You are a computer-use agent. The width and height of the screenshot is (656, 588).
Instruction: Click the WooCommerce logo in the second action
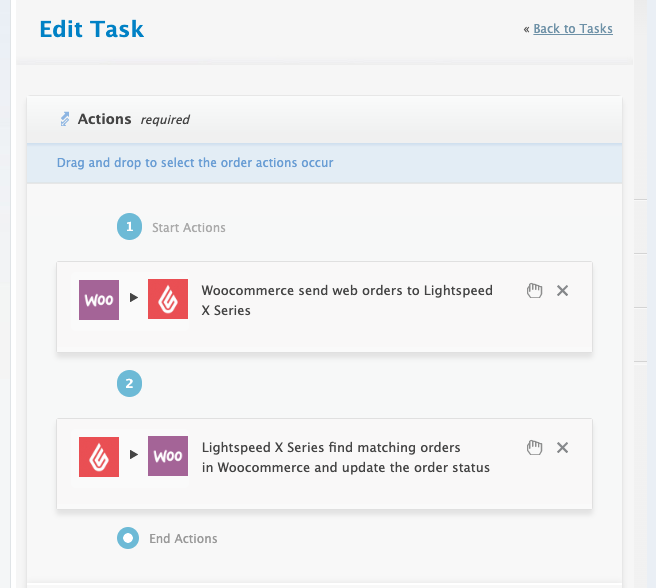[168, 457]
